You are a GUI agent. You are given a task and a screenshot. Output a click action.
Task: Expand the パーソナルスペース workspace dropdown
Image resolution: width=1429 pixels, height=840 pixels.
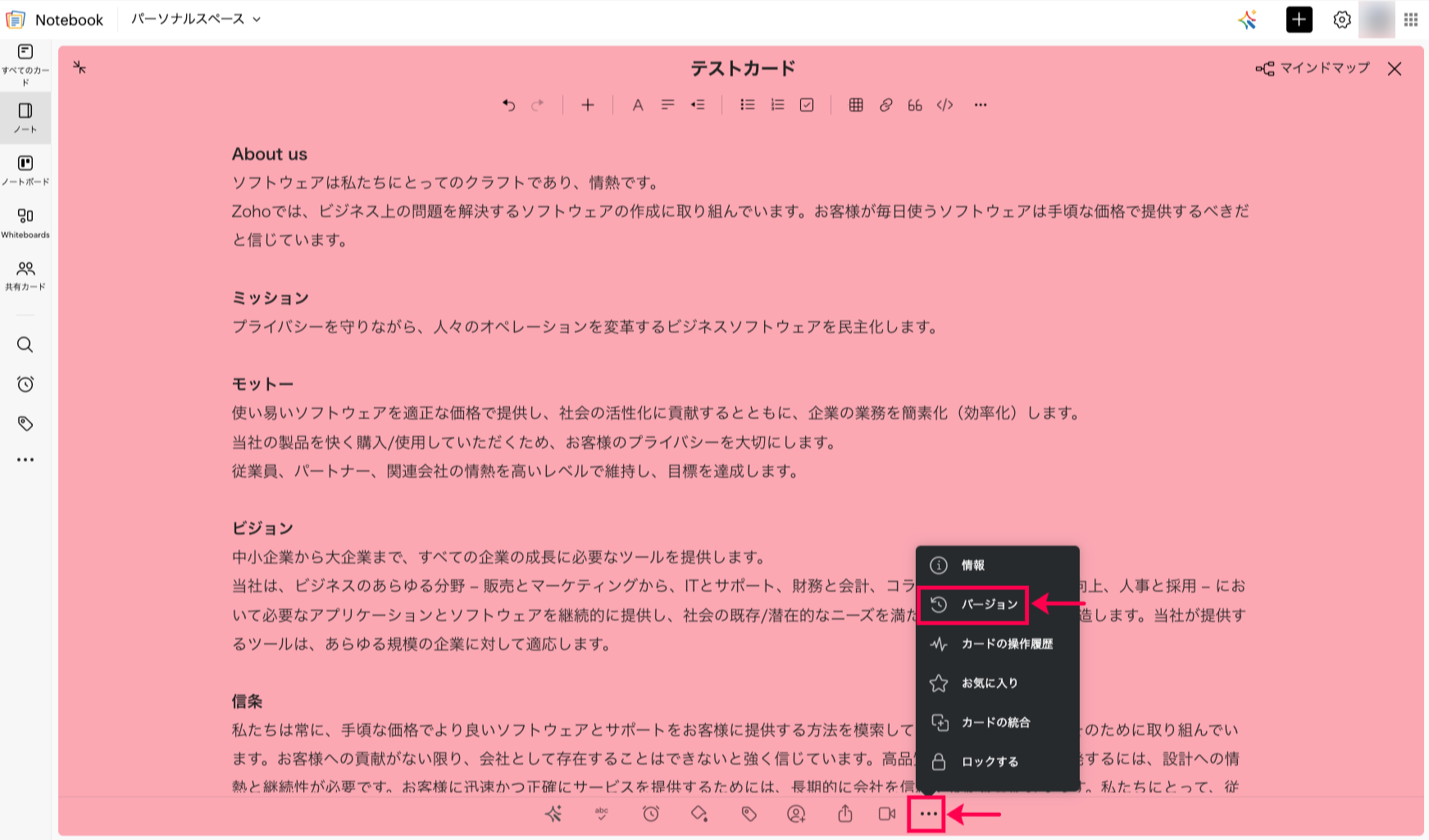pyautogui.click(x=196, y=19)
